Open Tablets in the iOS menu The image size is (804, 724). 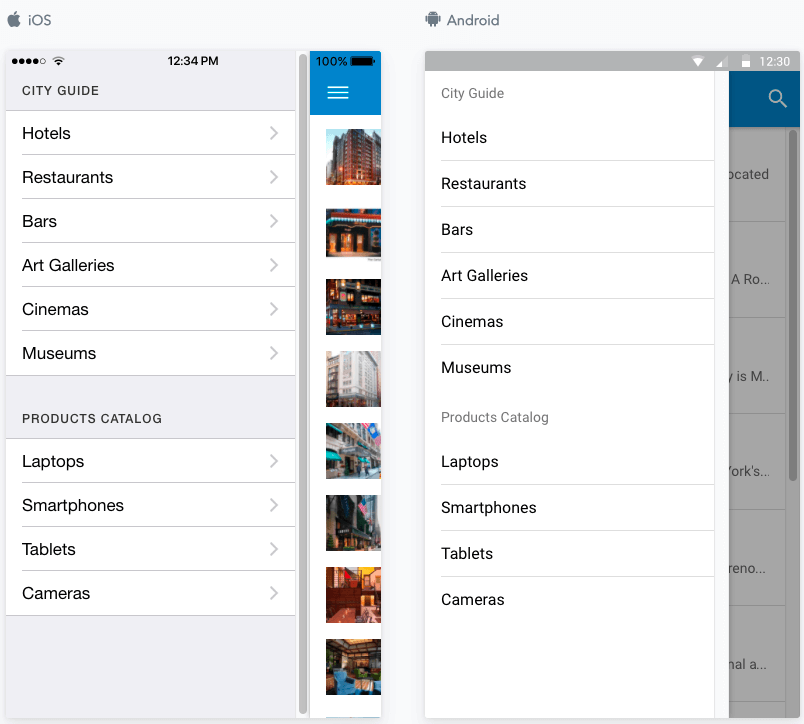coord(150,549)
